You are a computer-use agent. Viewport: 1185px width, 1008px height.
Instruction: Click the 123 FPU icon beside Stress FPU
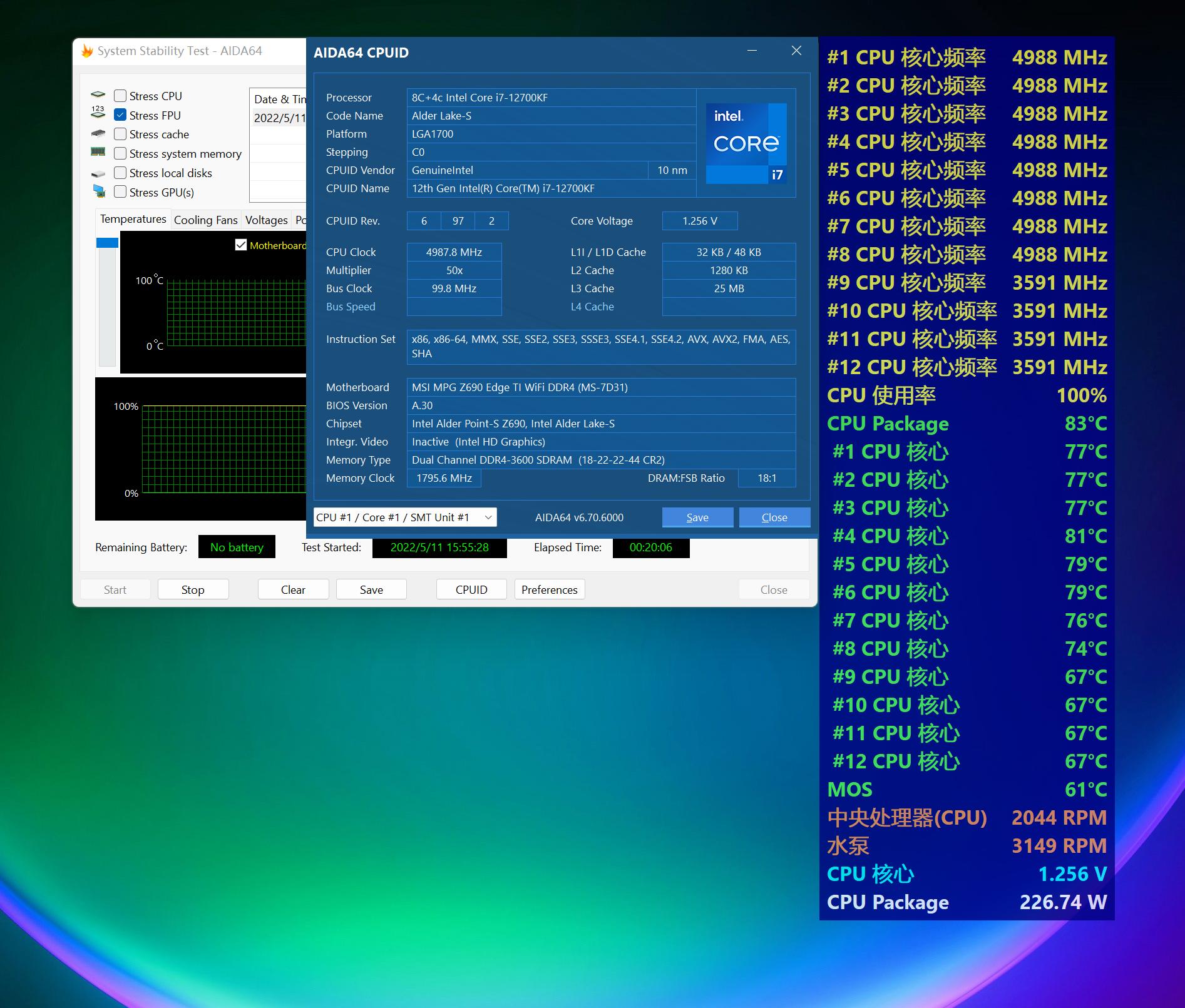point(98,113)
